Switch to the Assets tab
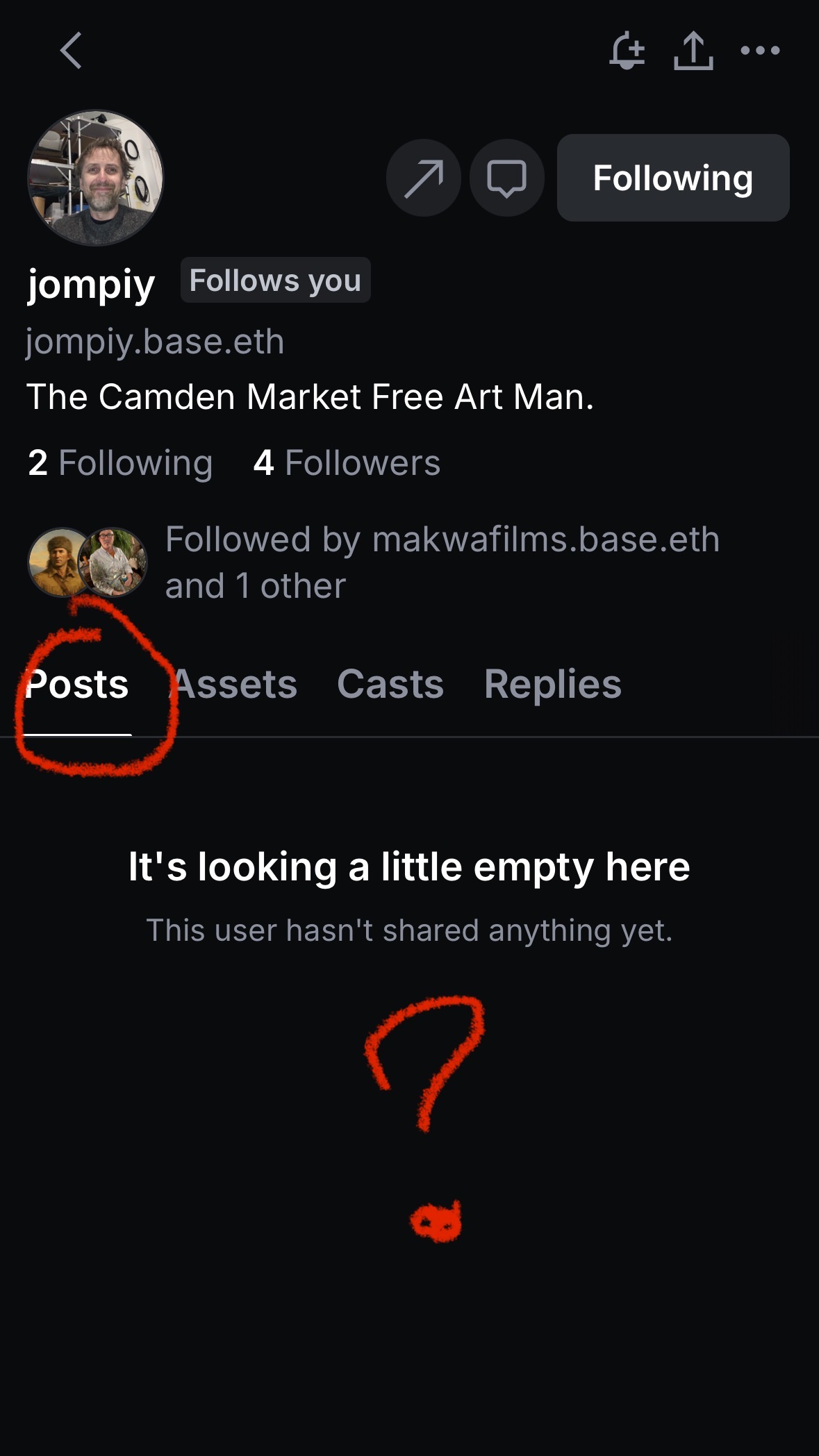The image size is (819, 1456). pos(235,685)
